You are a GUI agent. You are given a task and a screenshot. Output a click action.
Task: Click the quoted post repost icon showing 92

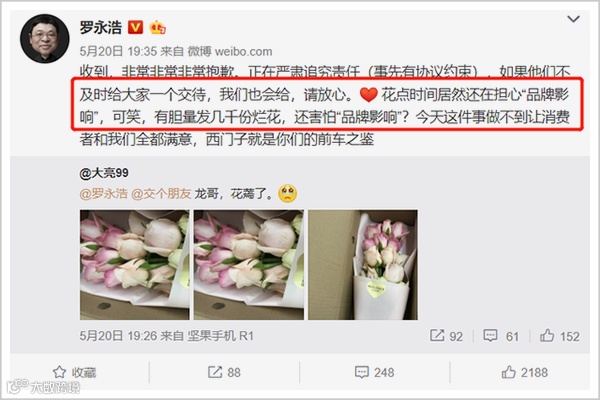446,336
